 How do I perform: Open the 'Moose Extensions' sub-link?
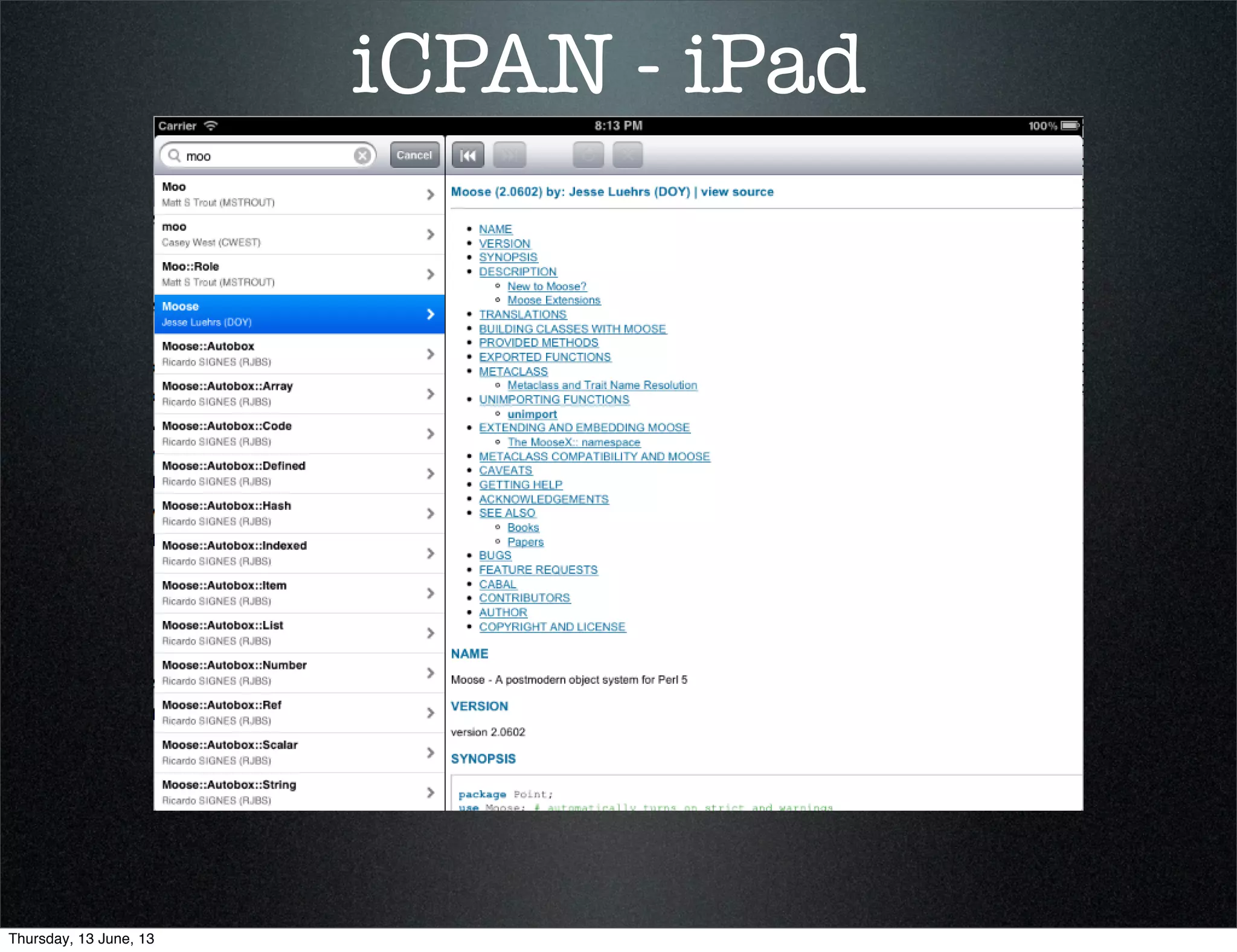[554, 300]
